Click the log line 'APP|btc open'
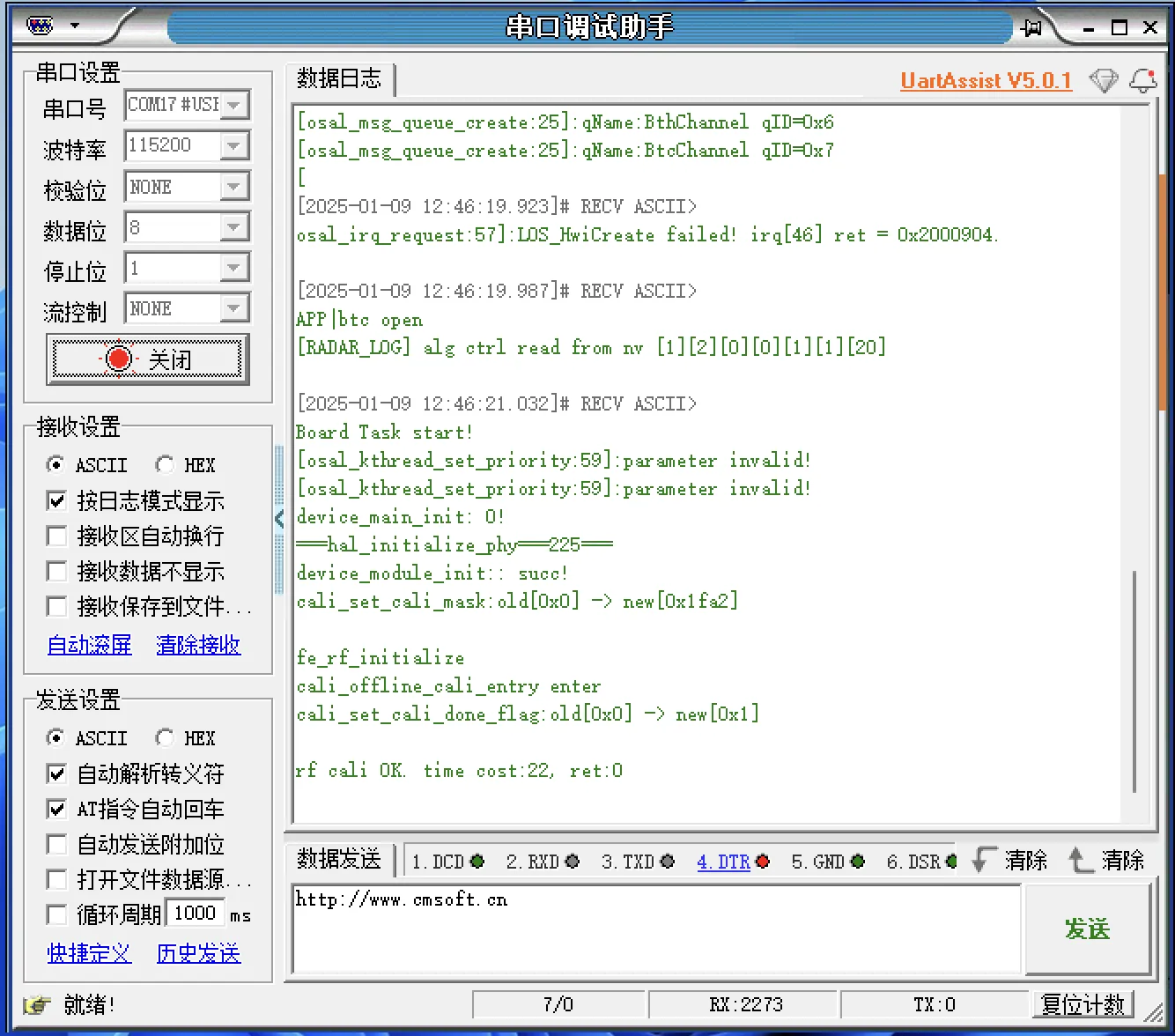The width and height of the screenshot is (1175, 1036). click(x=359, y=319)
